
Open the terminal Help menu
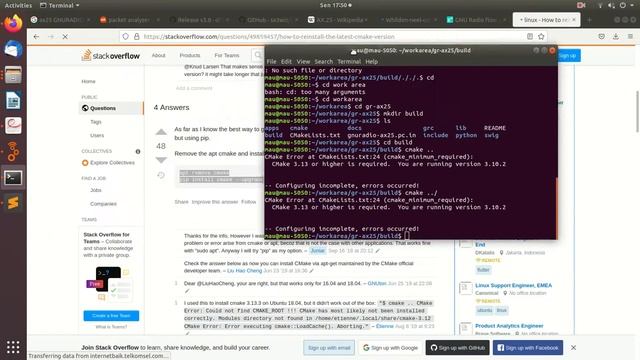point(371,62)
